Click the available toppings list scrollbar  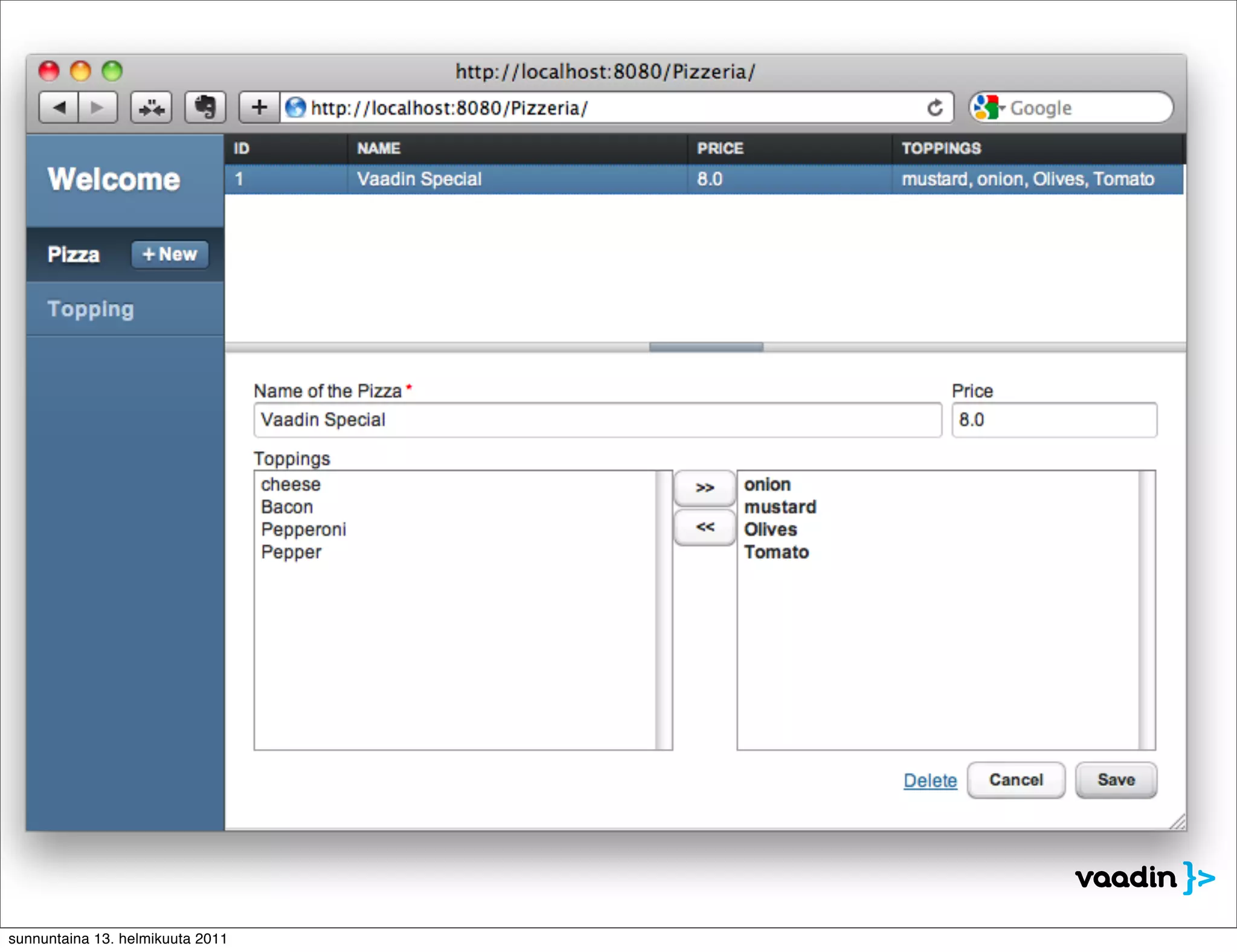tap(664, 610)
